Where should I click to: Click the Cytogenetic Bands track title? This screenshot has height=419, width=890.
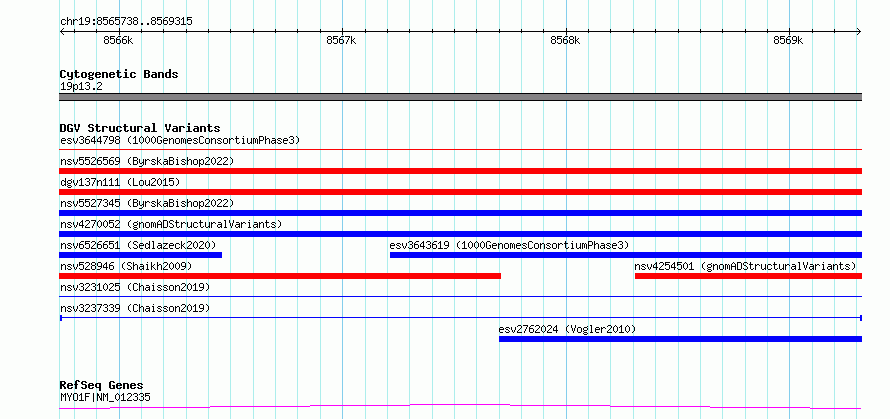(119, 74)
